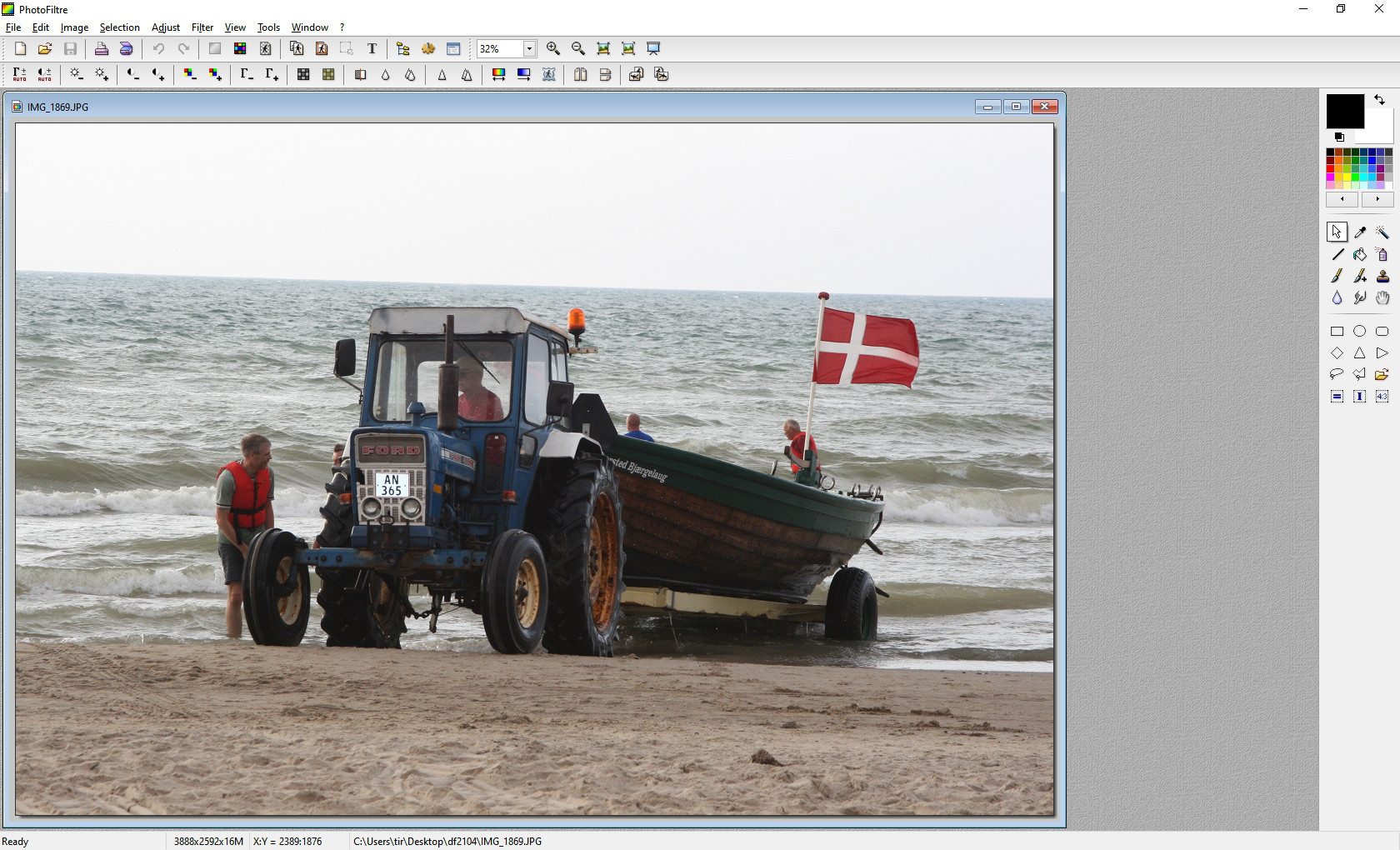Click the Zoom In magnifier

[553, 49]
